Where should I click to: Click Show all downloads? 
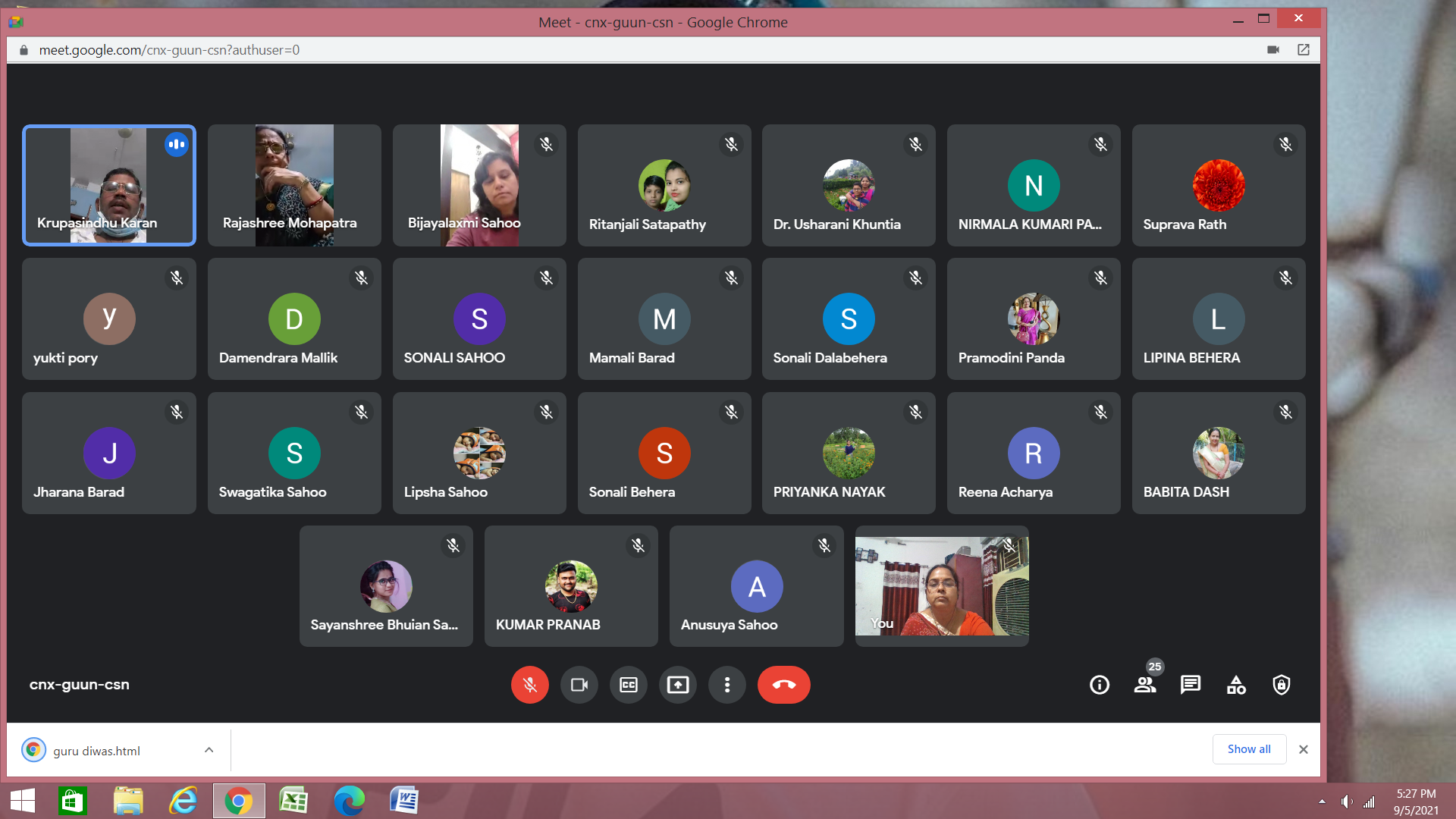coord(1249,749)
